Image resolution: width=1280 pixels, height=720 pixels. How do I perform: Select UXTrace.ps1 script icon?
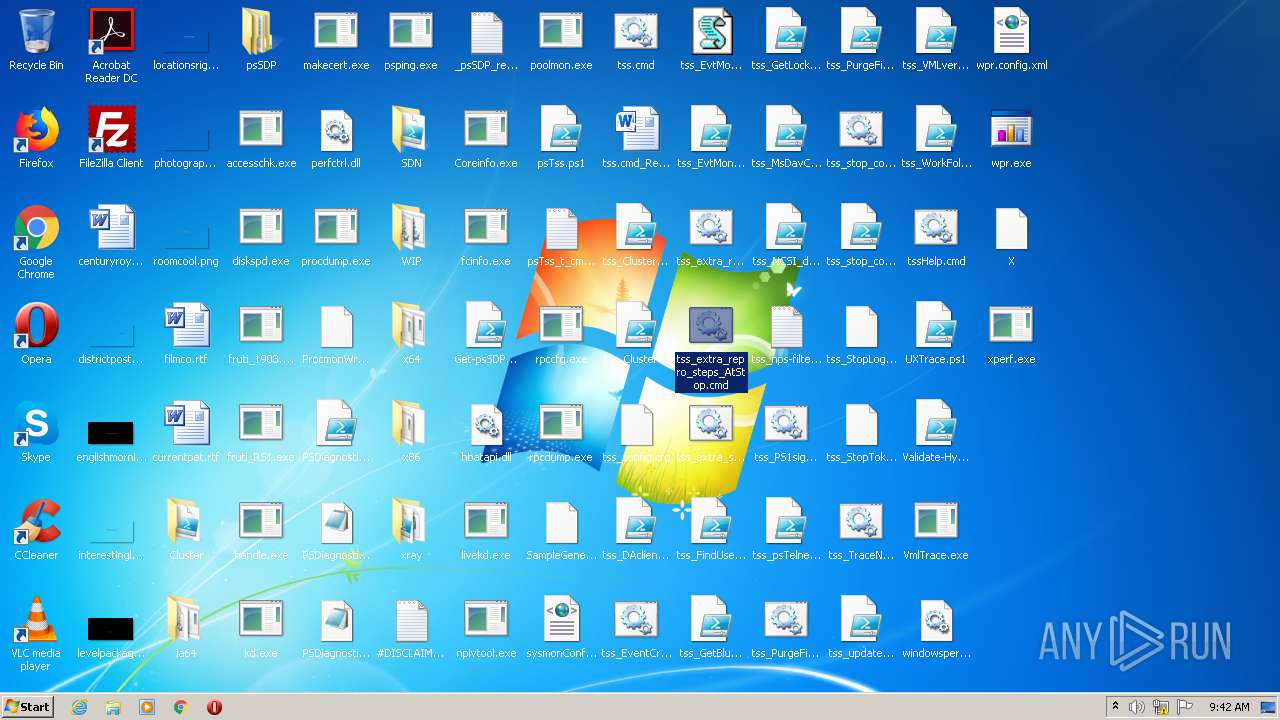coord(936,327)
